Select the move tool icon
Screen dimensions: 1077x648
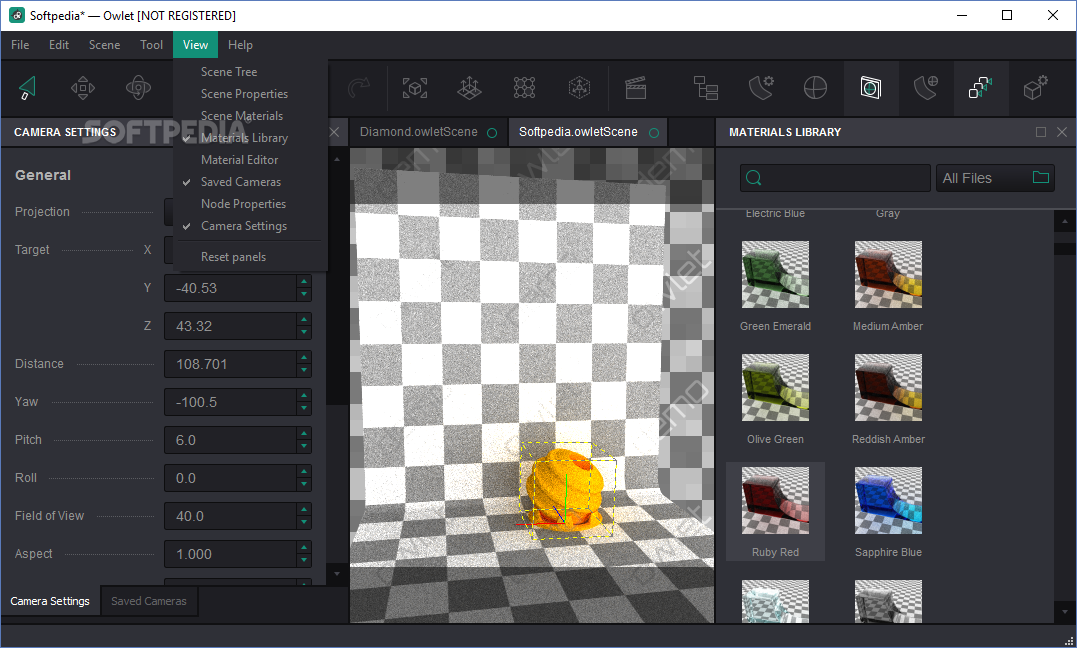pyautogui.click(x=83, y=88)
